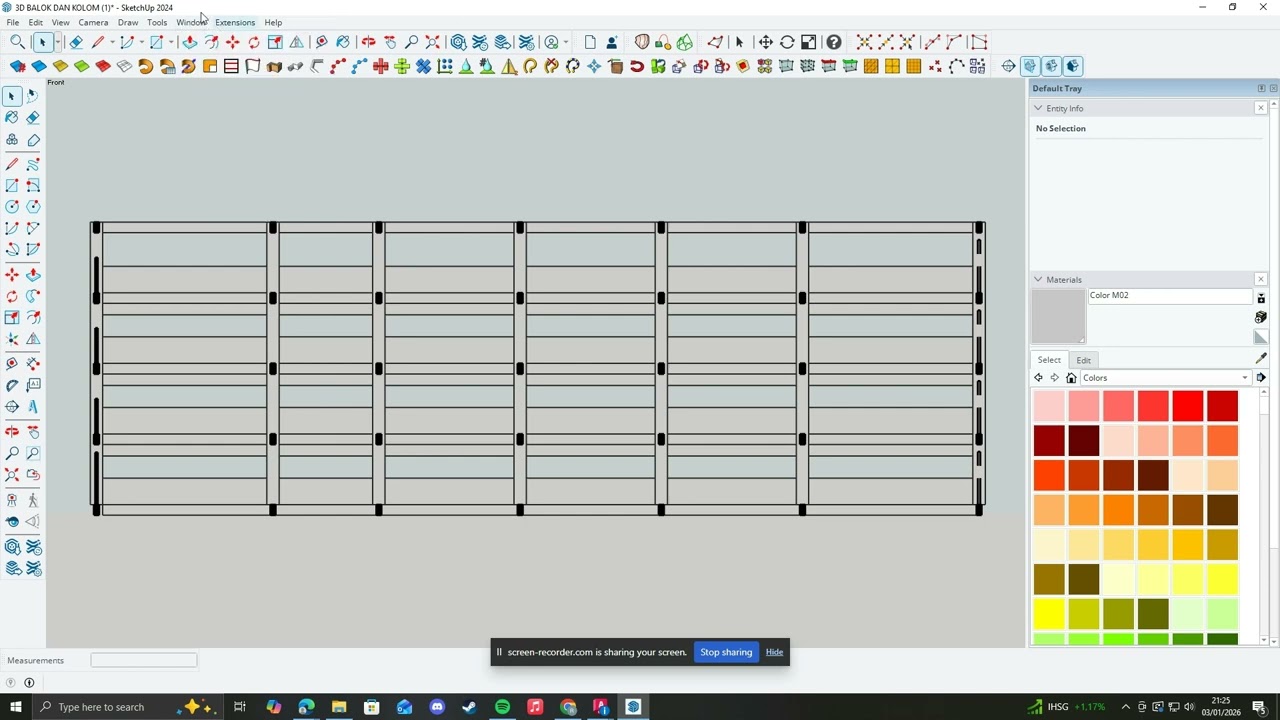The width and height of the screenshot is (1280, 720).
Task: Choose the Rectangle tool in left toolbar
Action: 12,186
